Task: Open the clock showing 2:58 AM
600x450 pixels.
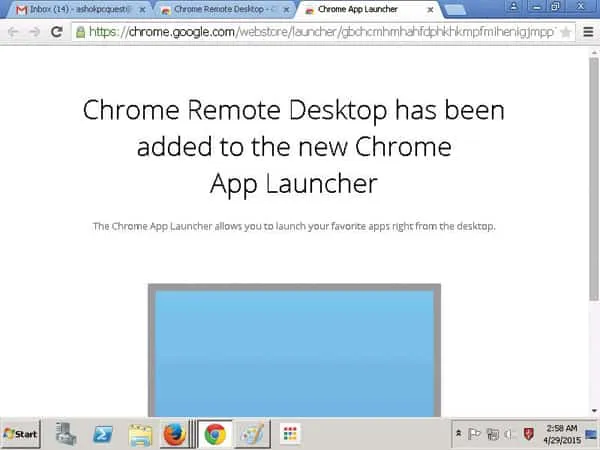Action: coord(562,434)
